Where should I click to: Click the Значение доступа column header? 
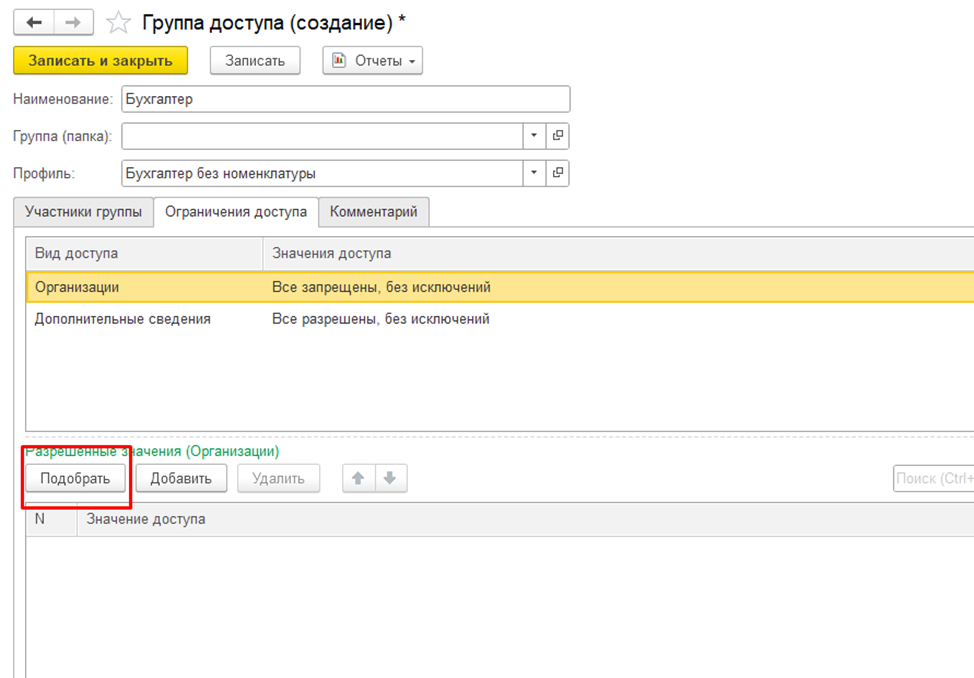pyautogui.click(x=526, y=519)
